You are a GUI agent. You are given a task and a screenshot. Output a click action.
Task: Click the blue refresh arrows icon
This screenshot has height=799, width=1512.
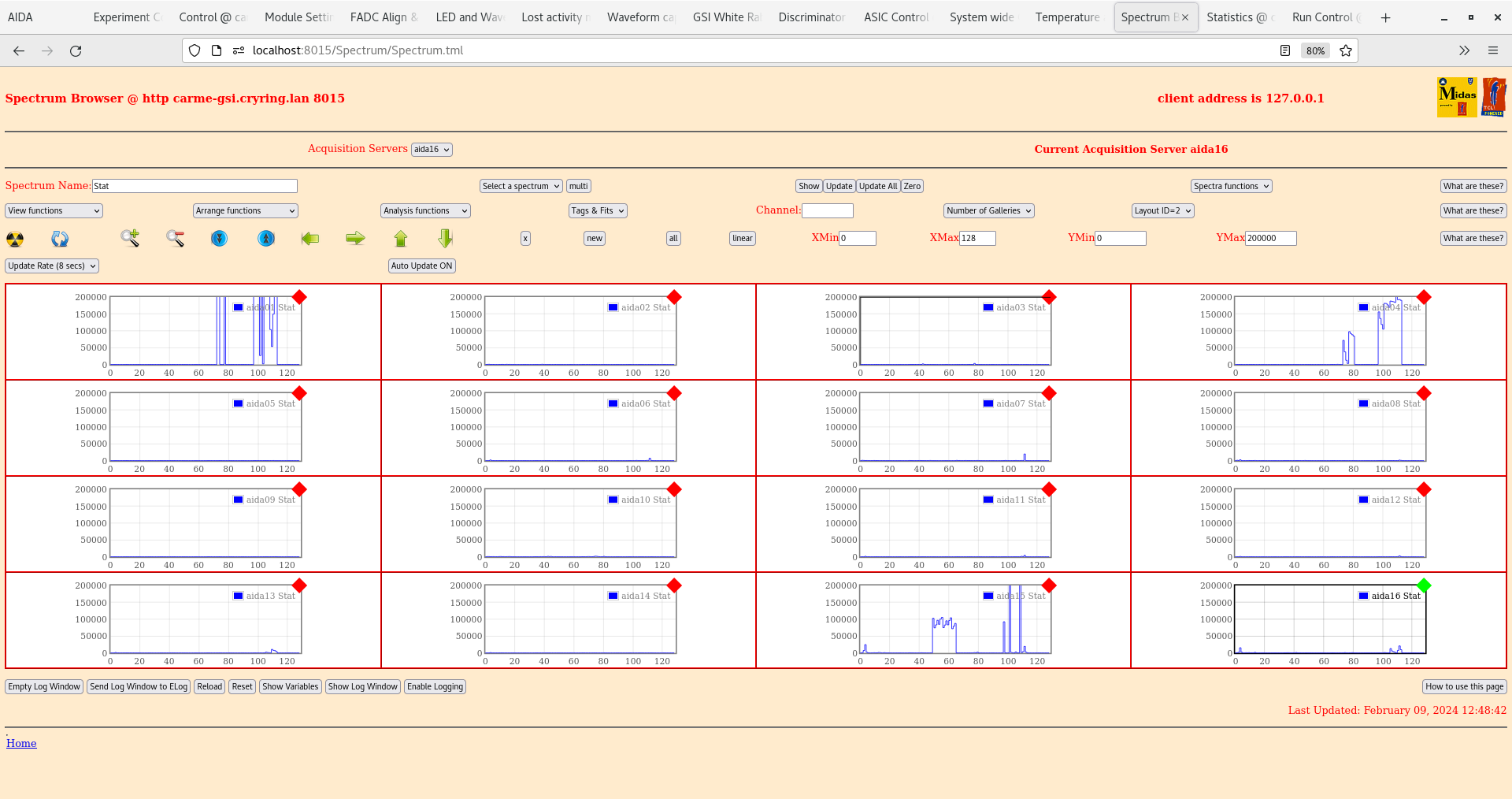click(x=60, y=239)
